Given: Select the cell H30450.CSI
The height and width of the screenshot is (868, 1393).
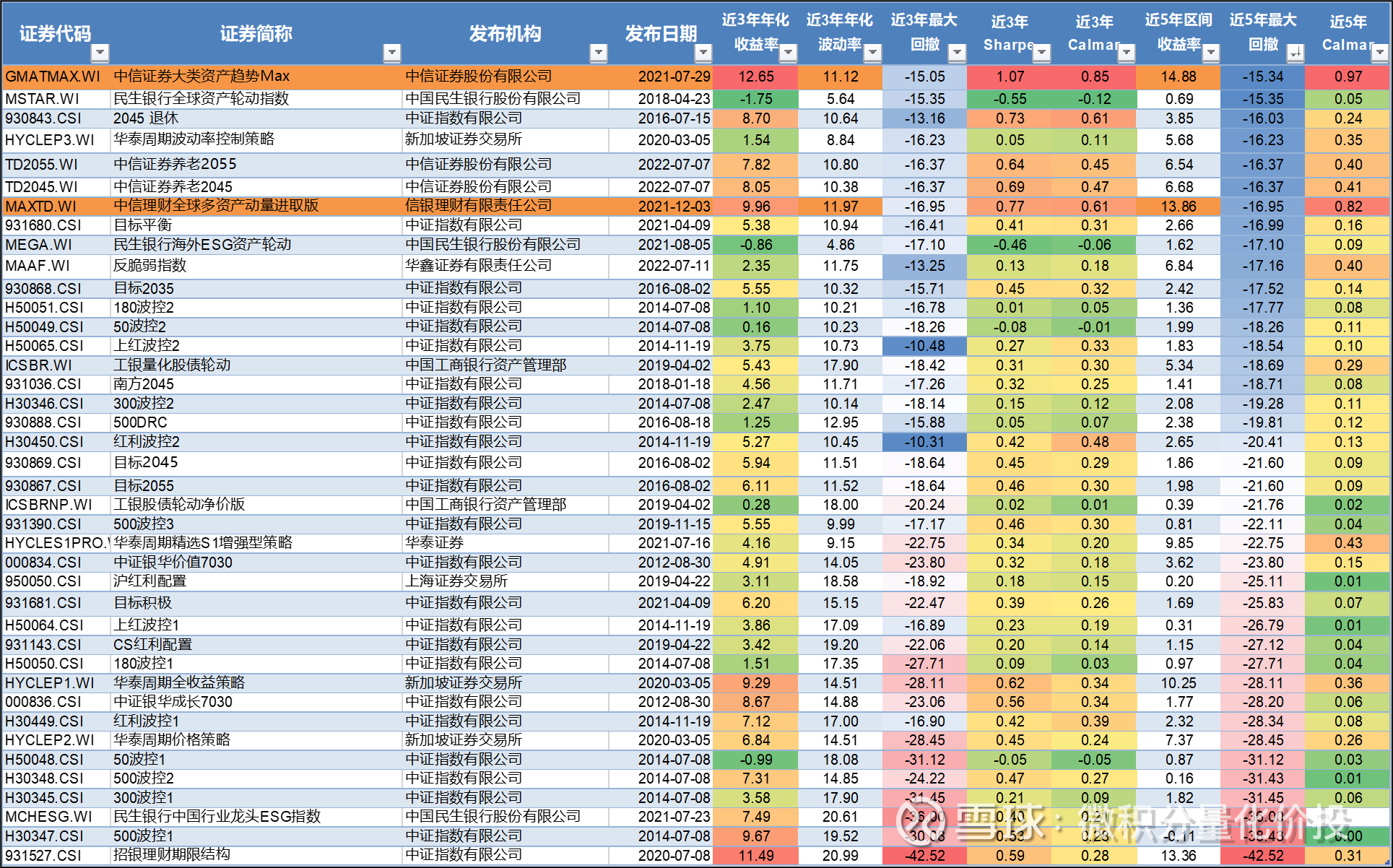Looking at the screenshot, I should pos(56,442).
